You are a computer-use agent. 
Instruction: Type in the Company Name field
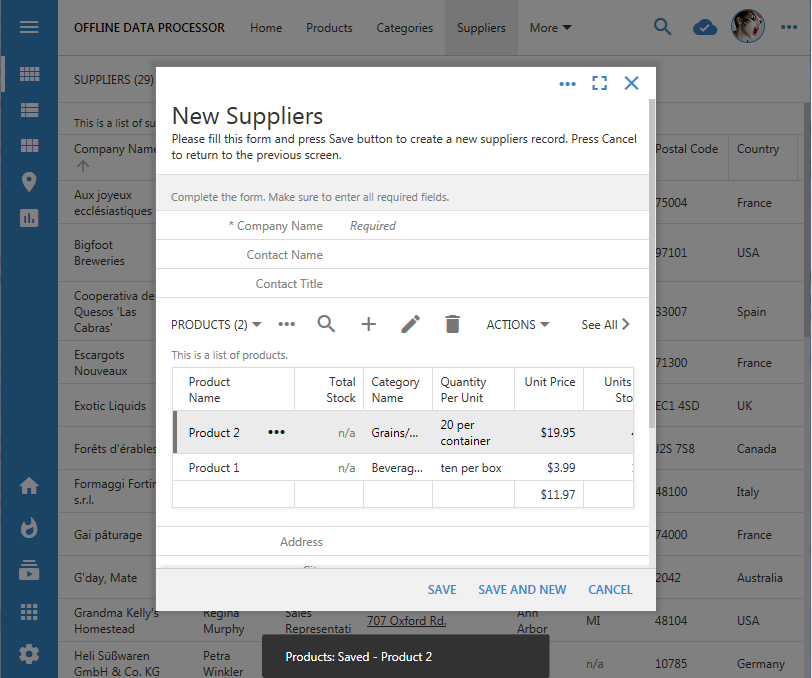coord(480,226)
